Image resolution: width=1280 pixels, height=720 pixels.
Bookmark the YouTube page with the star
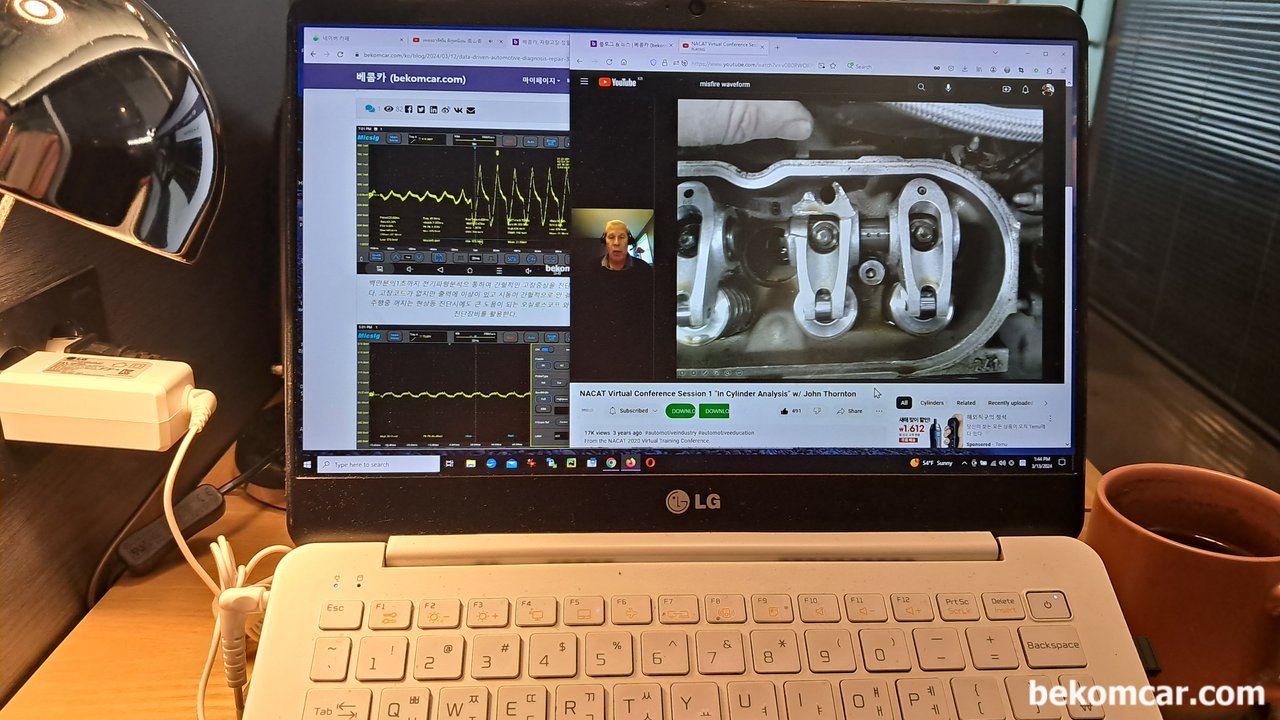click(833, 66)
